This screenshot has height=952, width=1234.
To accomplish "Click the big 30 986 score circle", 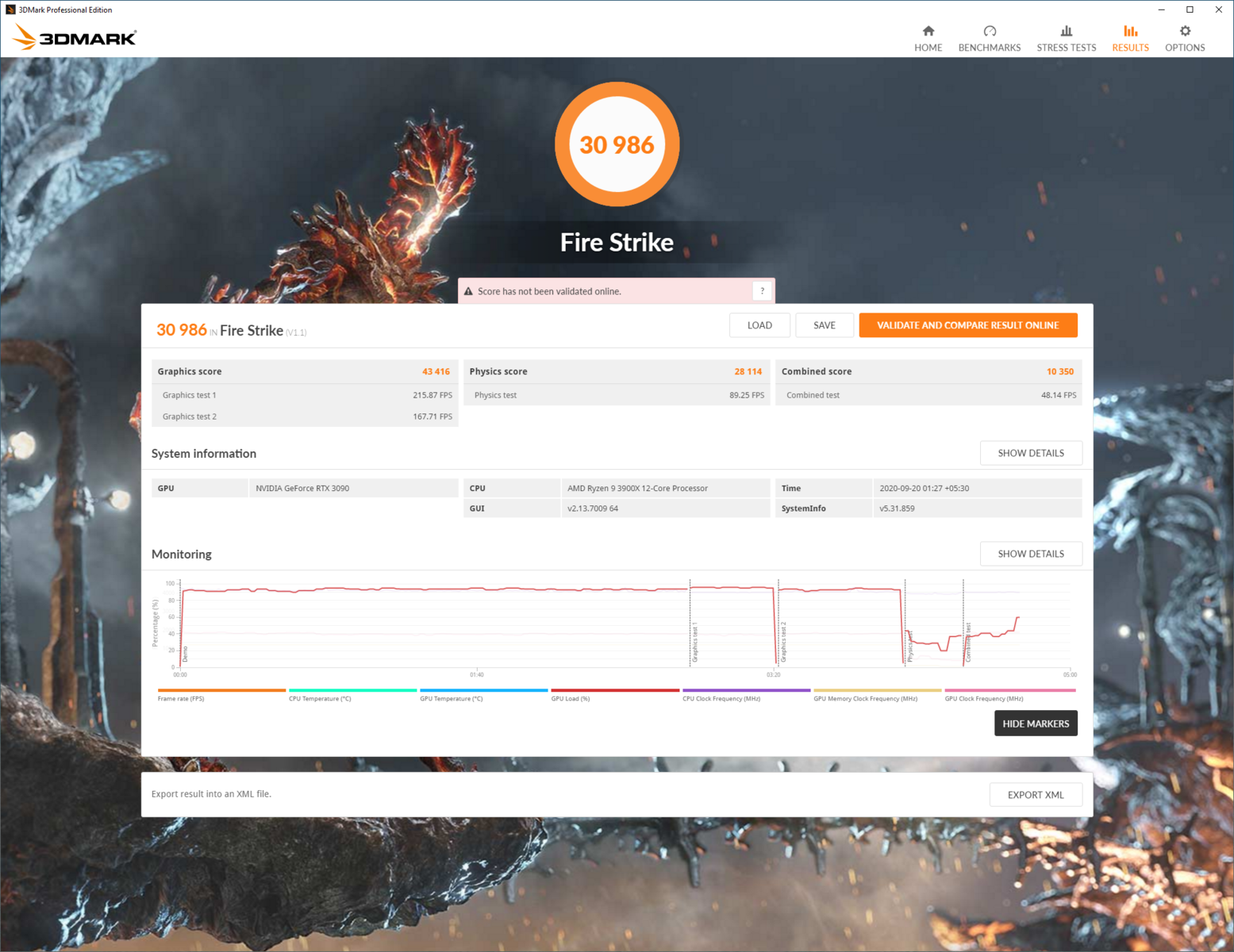I will tap(617, 144).
